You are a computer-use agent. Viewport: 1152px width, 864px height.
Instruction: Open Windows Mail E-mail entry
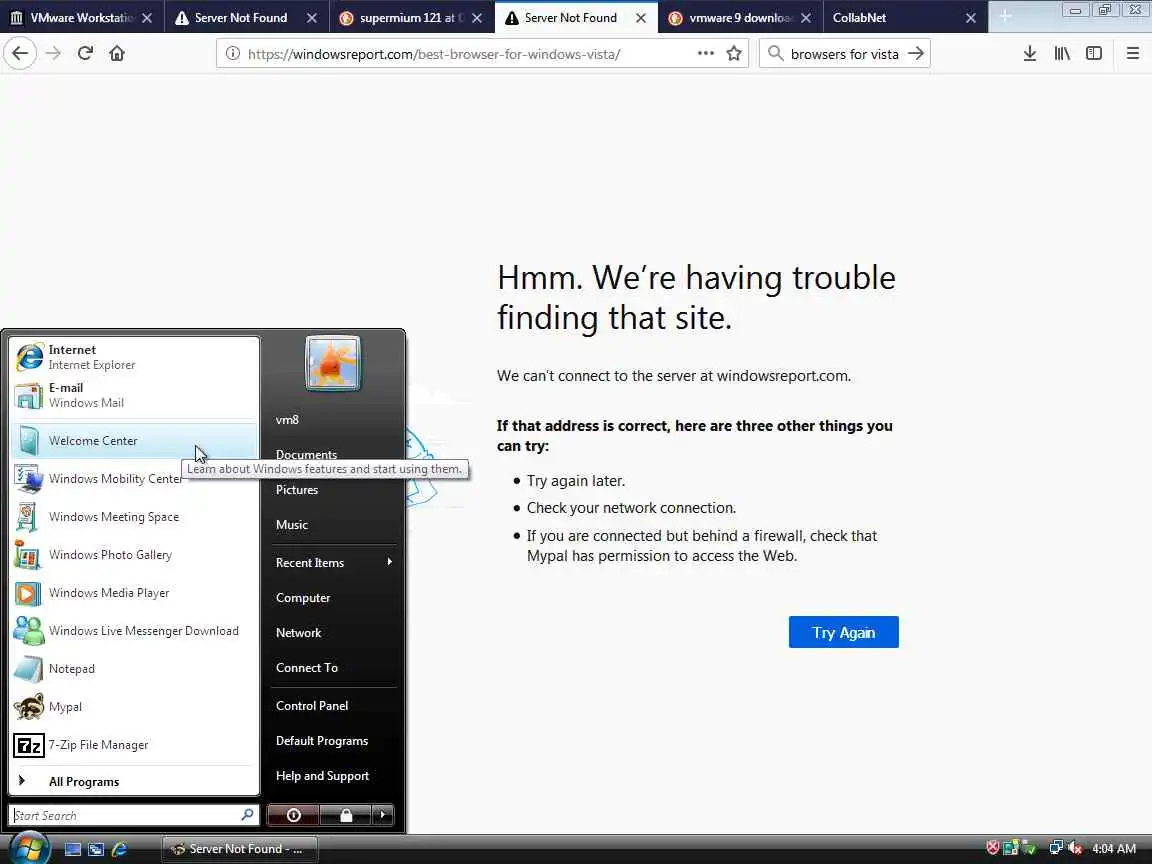click(x=134, y=395)
